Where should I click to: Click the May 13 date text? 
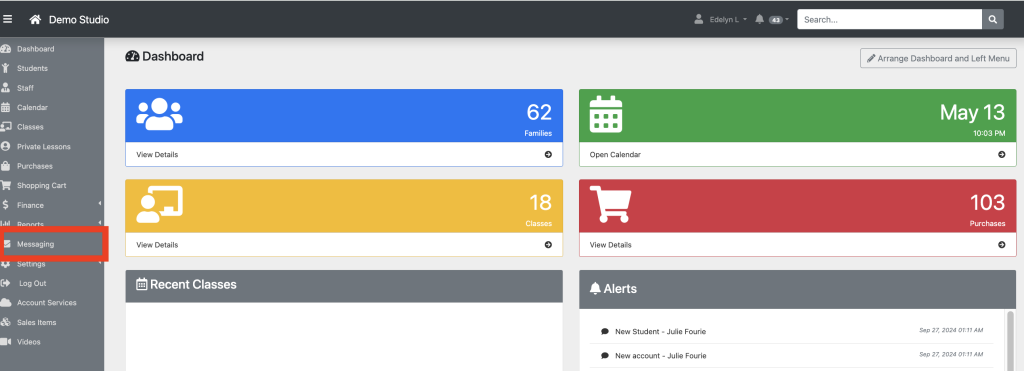click(x=972, y=112)
